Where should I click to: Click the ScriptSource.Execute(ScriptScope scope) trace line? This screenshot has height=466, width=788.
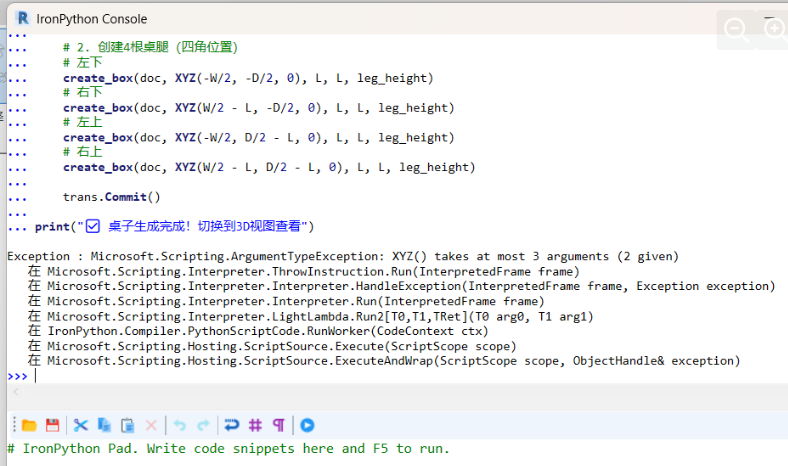point(271,346)
